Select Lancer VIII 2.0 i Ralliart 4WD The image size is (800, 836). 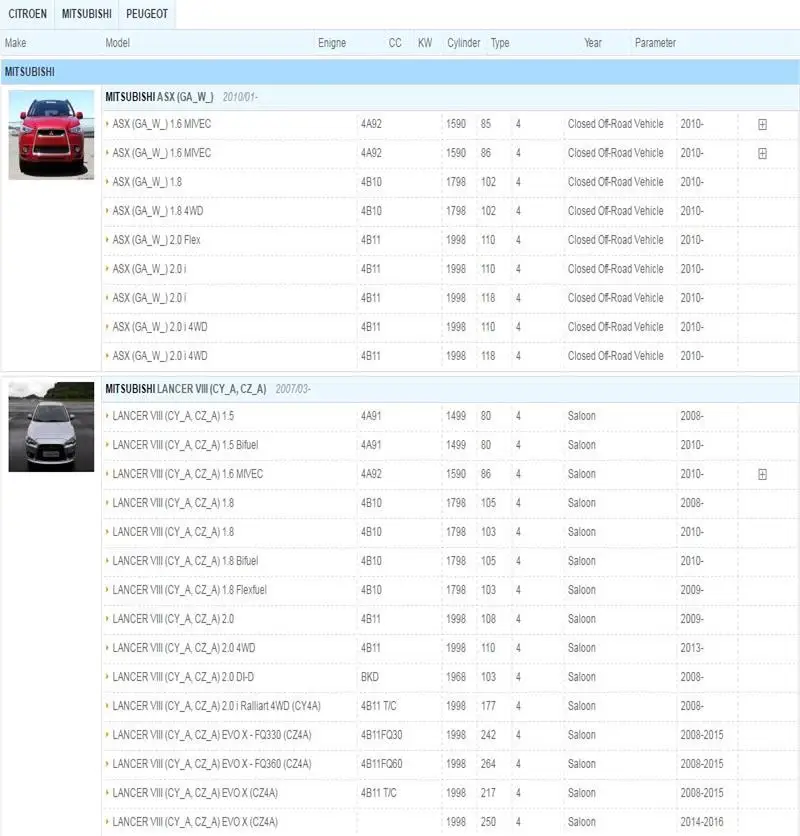tap(217, 706)
